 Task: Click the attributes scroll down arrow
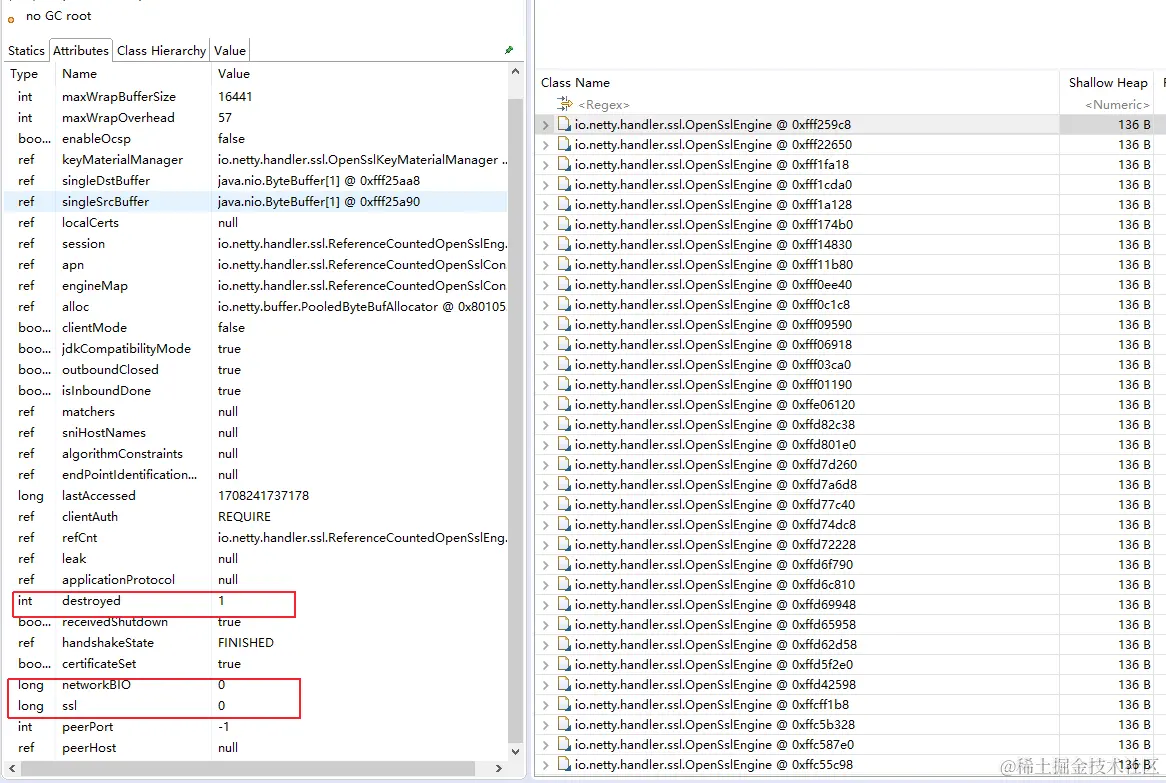[x=515, y=750]
